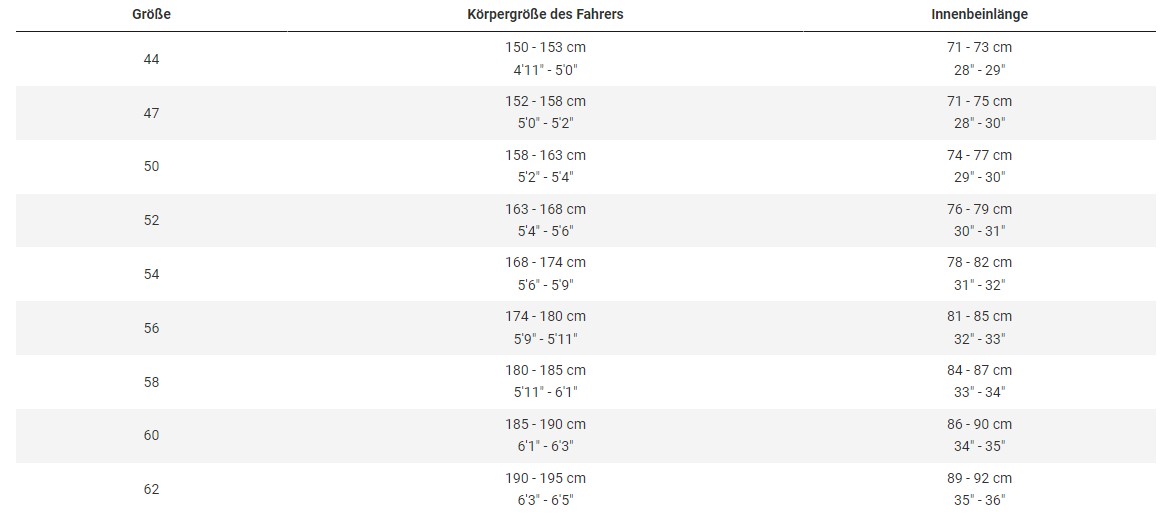Image resolution: width=1171 pixels, height=517 pixels.
Task: Select the size 47 row cell
Action: (x=152, y=113)
